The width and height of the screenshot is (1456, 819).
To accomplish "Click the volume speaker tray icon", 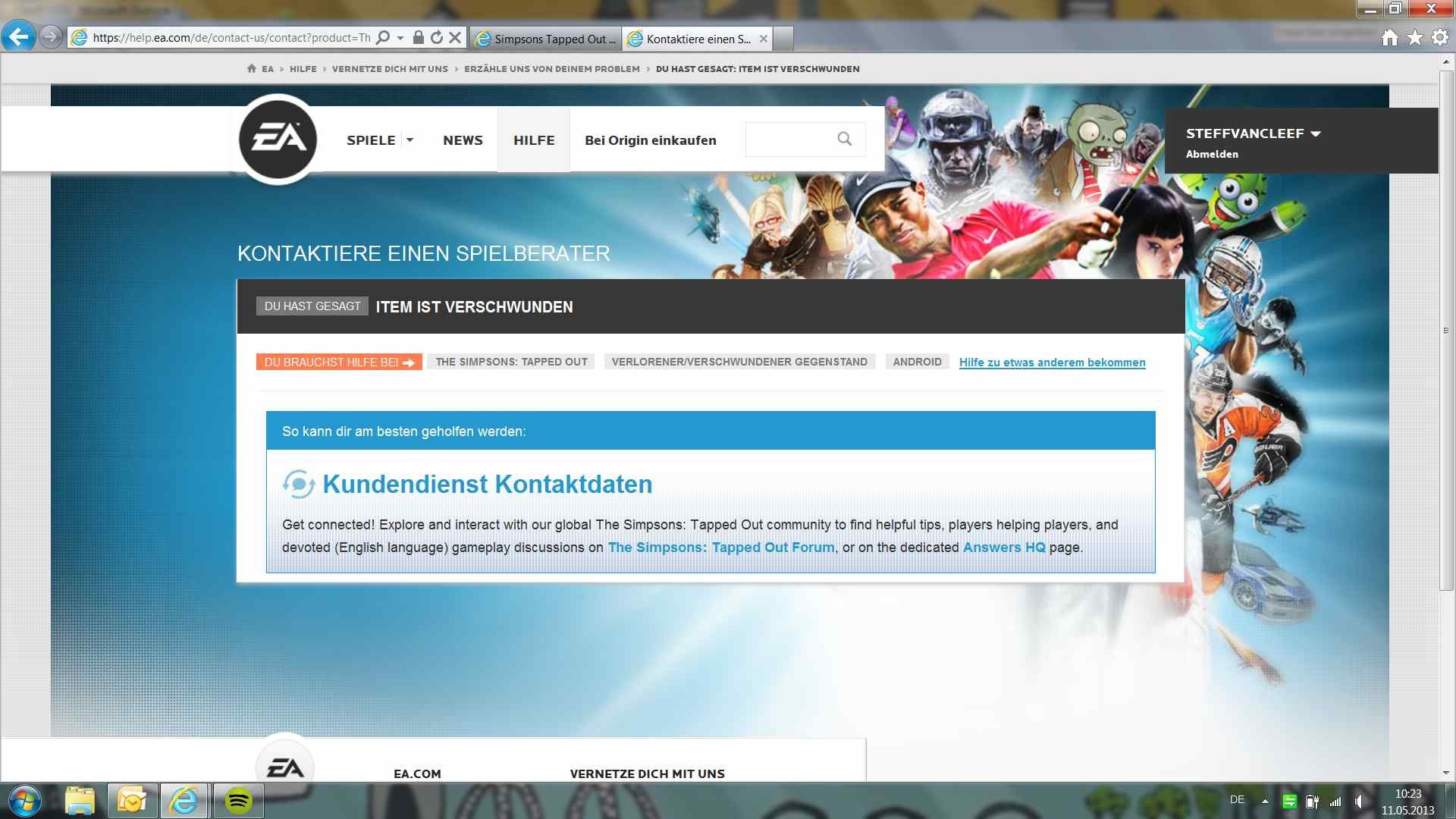I will coord(1360,802).
